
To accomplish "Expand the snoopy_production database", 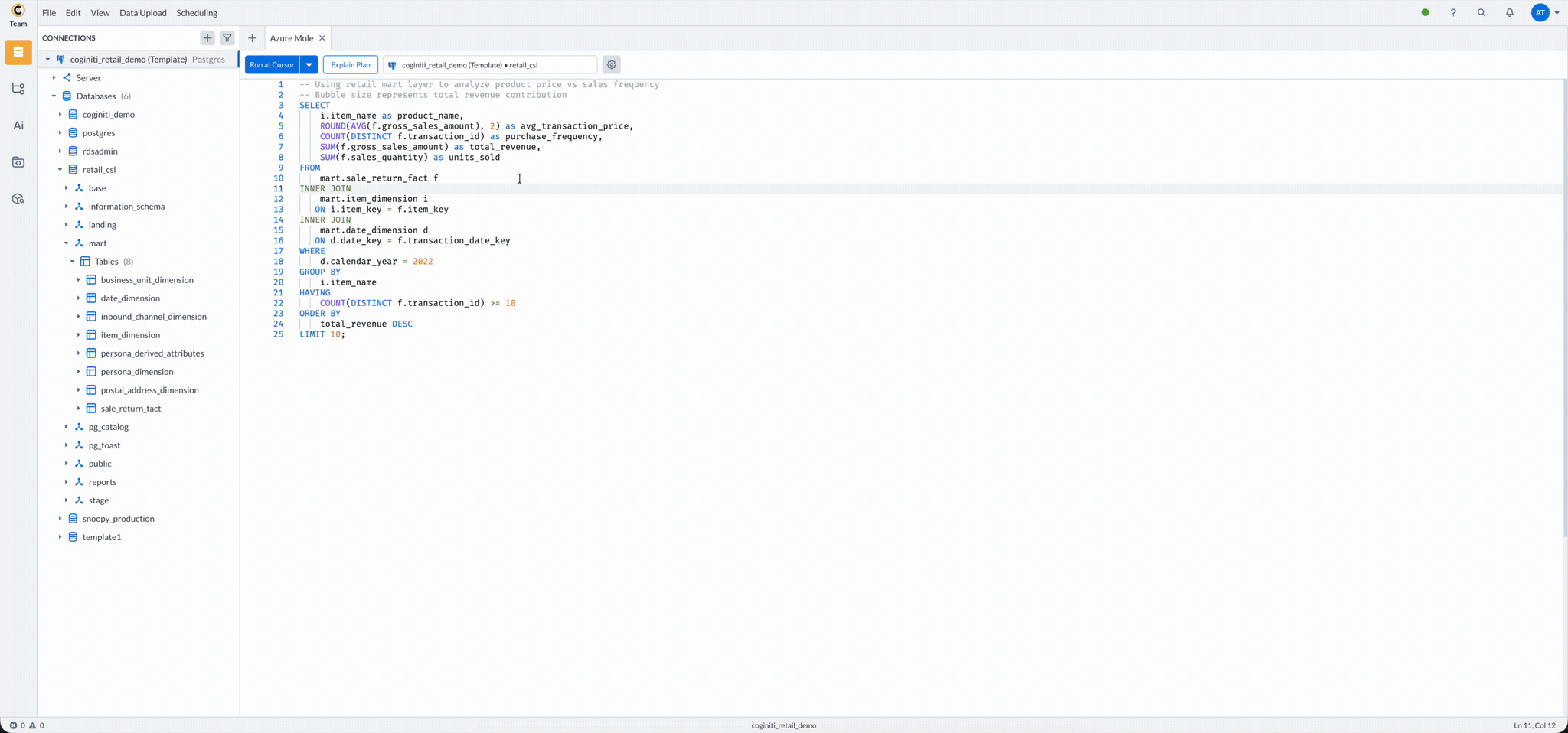I will point(60,519).
